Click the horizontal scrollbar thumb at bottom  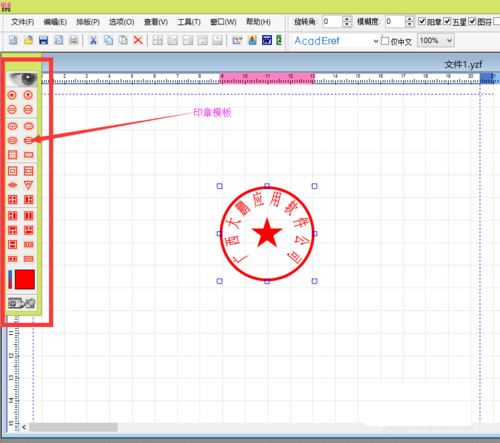pos(73,427)
